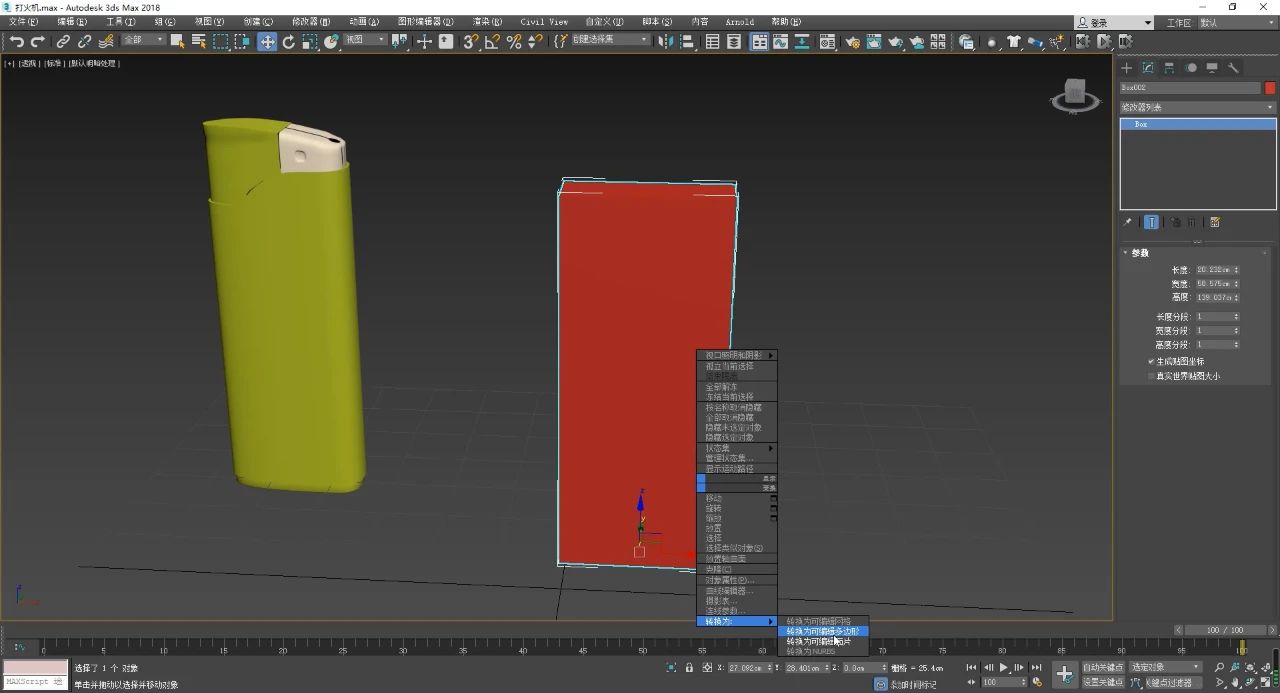Screen dimensions: 1280x693
Task: Toggle the generate mapping coords checkbox
Action: click(x=1151, y=361)
